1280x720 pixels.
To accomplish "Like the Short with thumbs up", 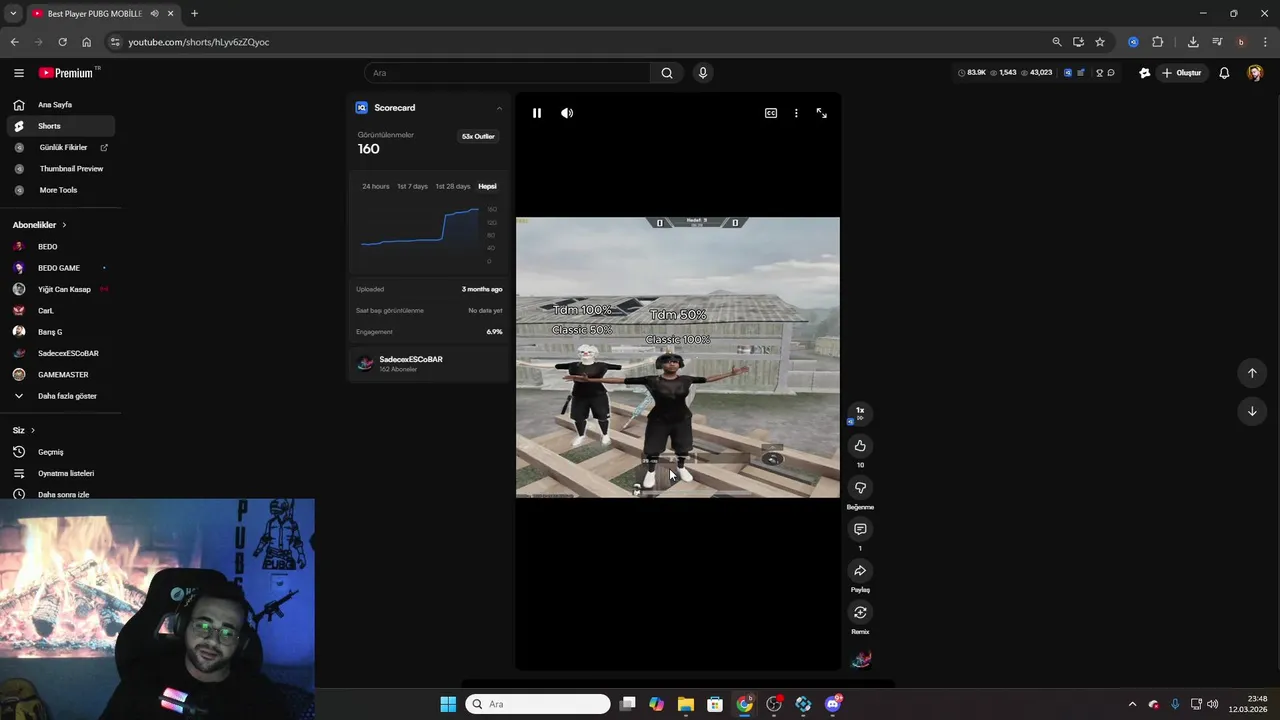I will (860, 446).
